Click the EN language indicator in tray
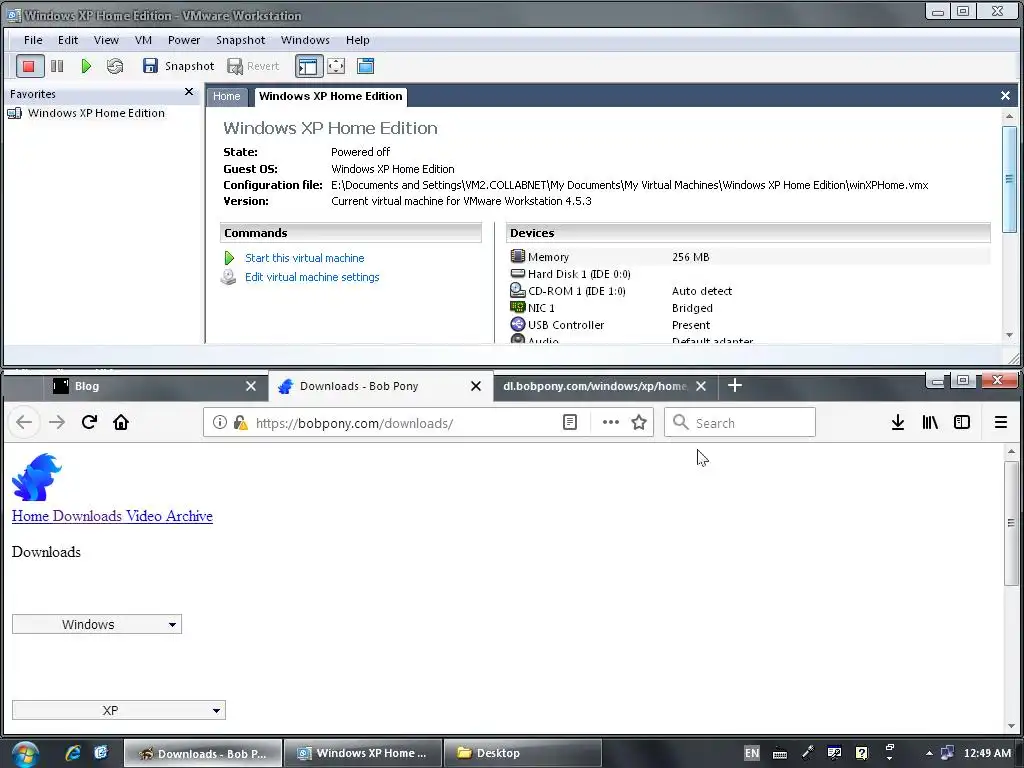Image resolution: width=1024 pixels, height=768 pixels. tap(752, 753)
